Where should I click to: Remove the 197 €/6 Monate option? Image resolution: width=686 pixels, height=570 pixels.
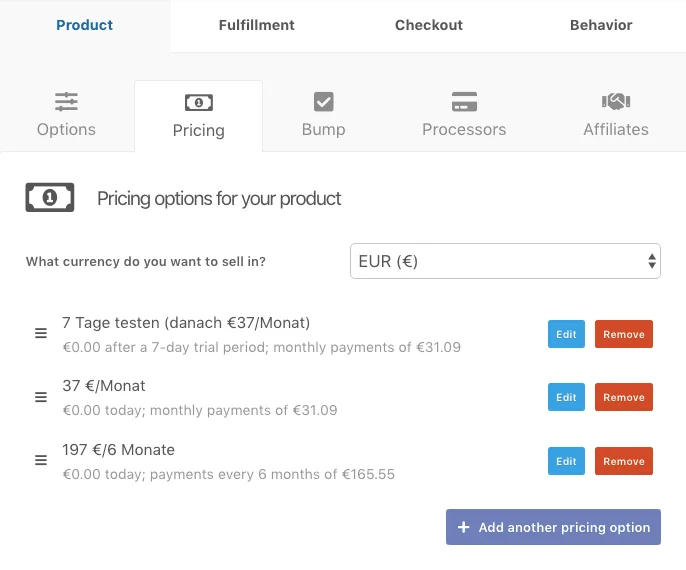coord(624,461)
